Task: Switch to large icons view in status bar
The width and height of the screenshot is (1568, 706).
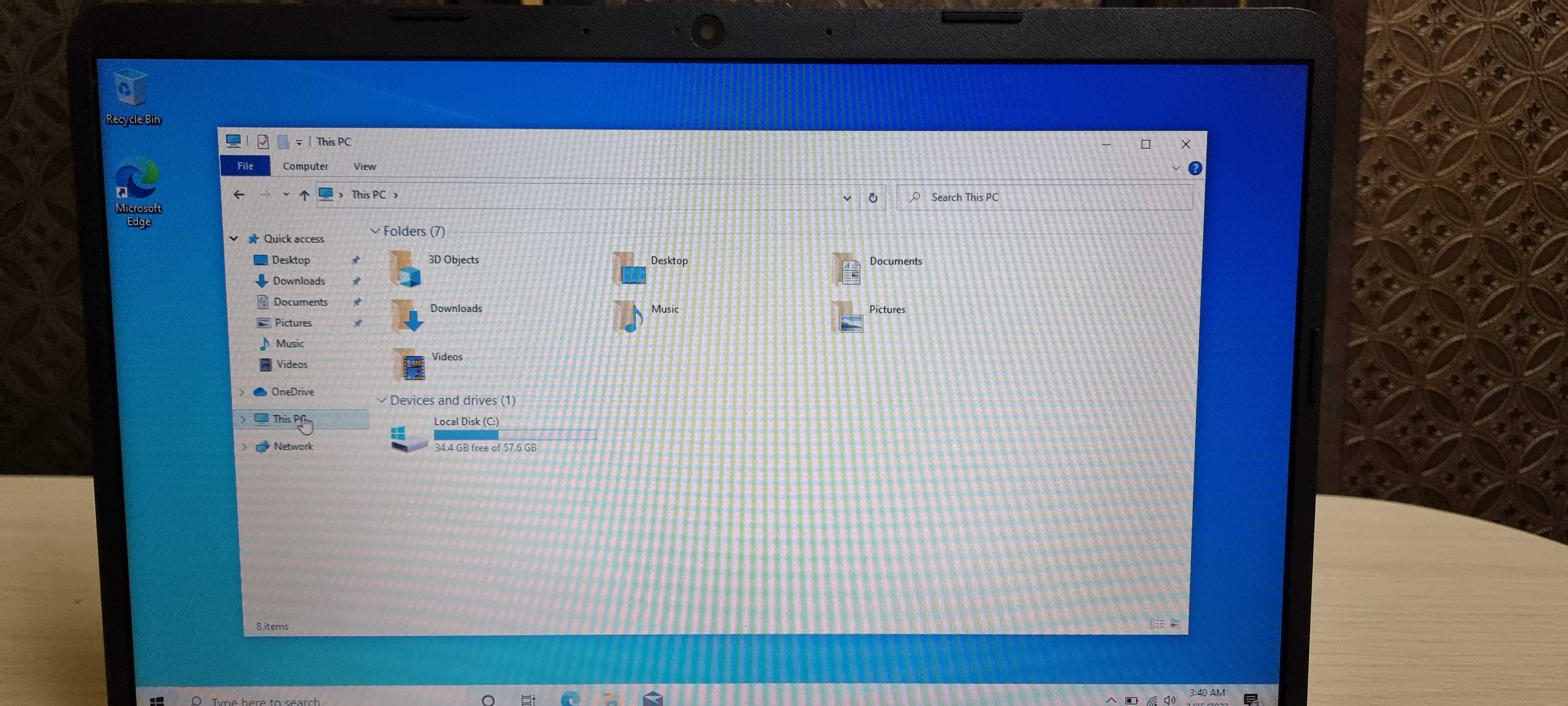Action: (1175, 624)
